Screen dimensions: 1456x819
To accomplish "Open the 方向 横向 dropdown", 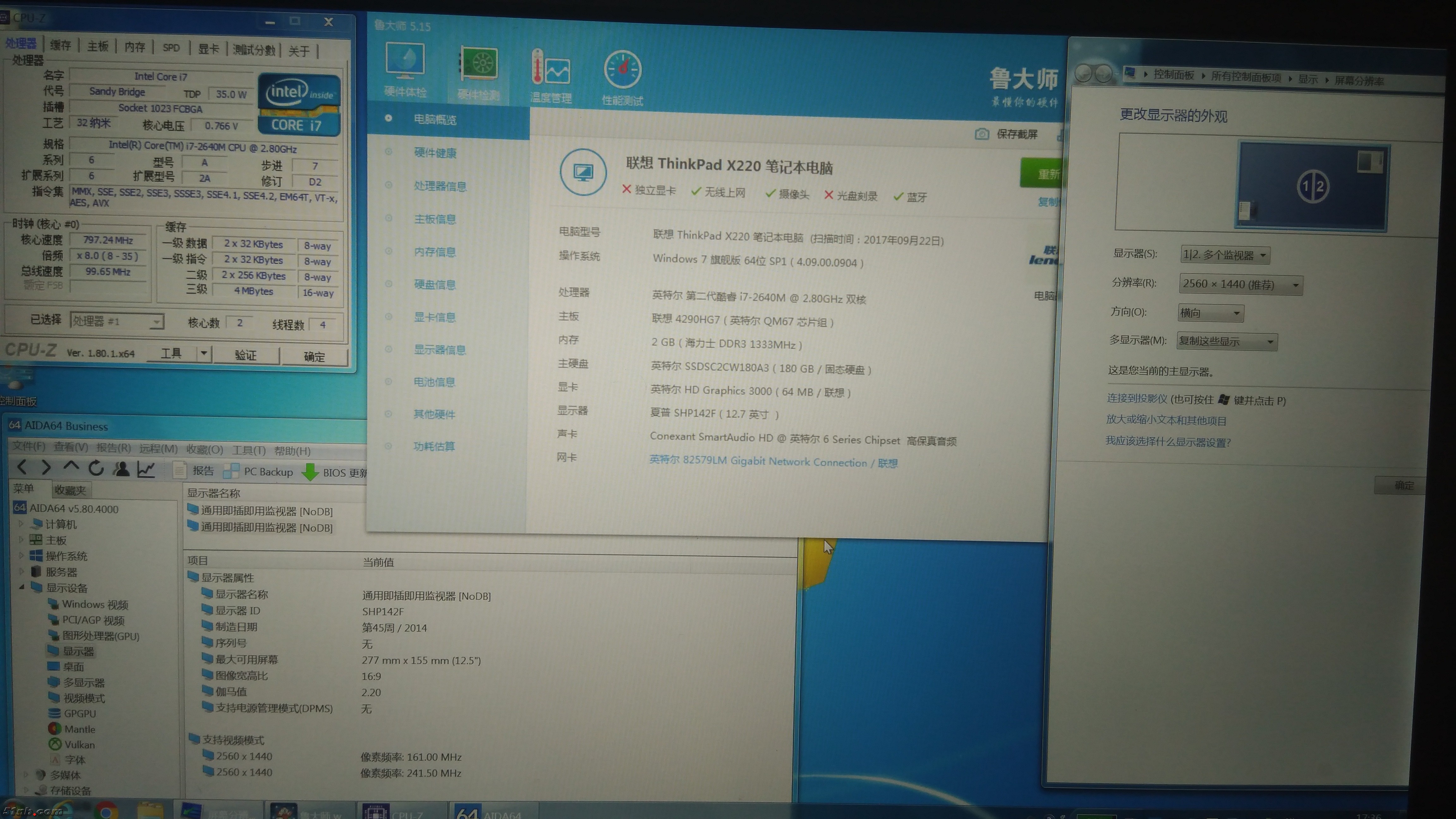I will pyautogui.click(x=1211, y=312).
